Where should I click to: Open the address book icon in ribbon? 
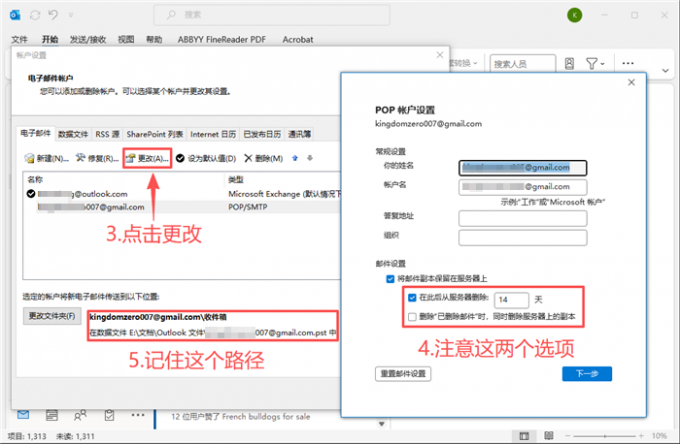pos(569,64)
